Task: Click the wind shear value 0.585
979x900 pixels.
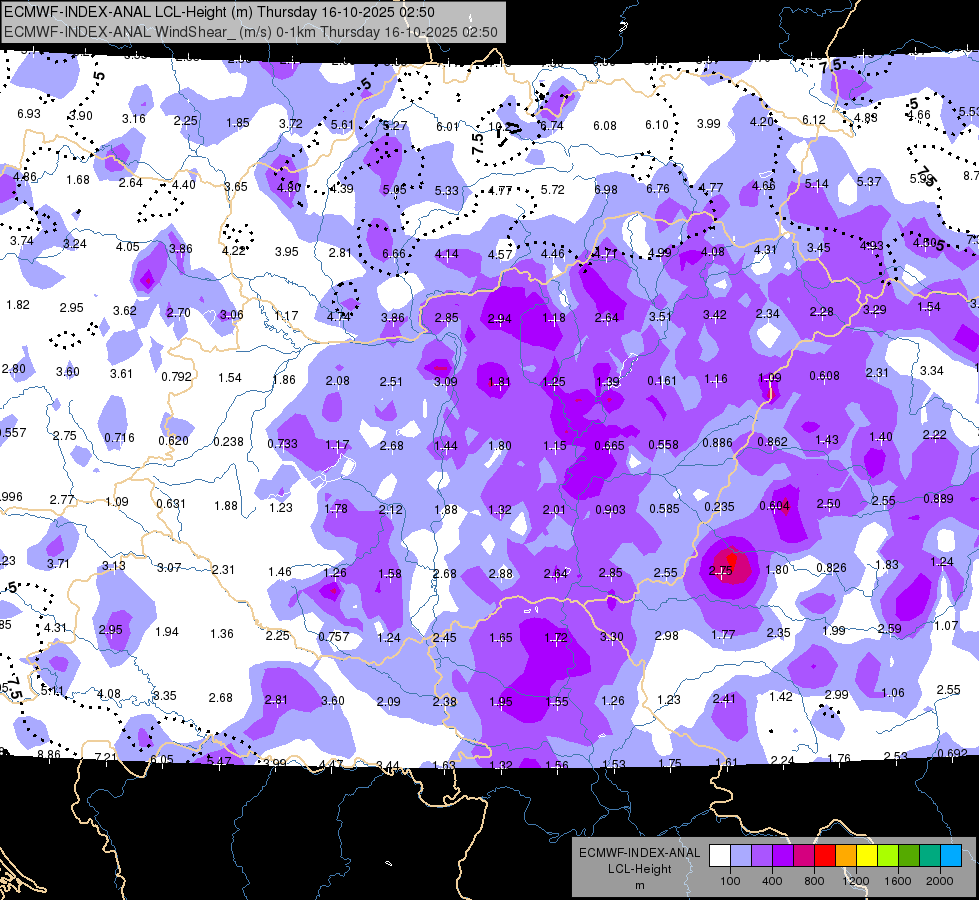Action: 664,508
